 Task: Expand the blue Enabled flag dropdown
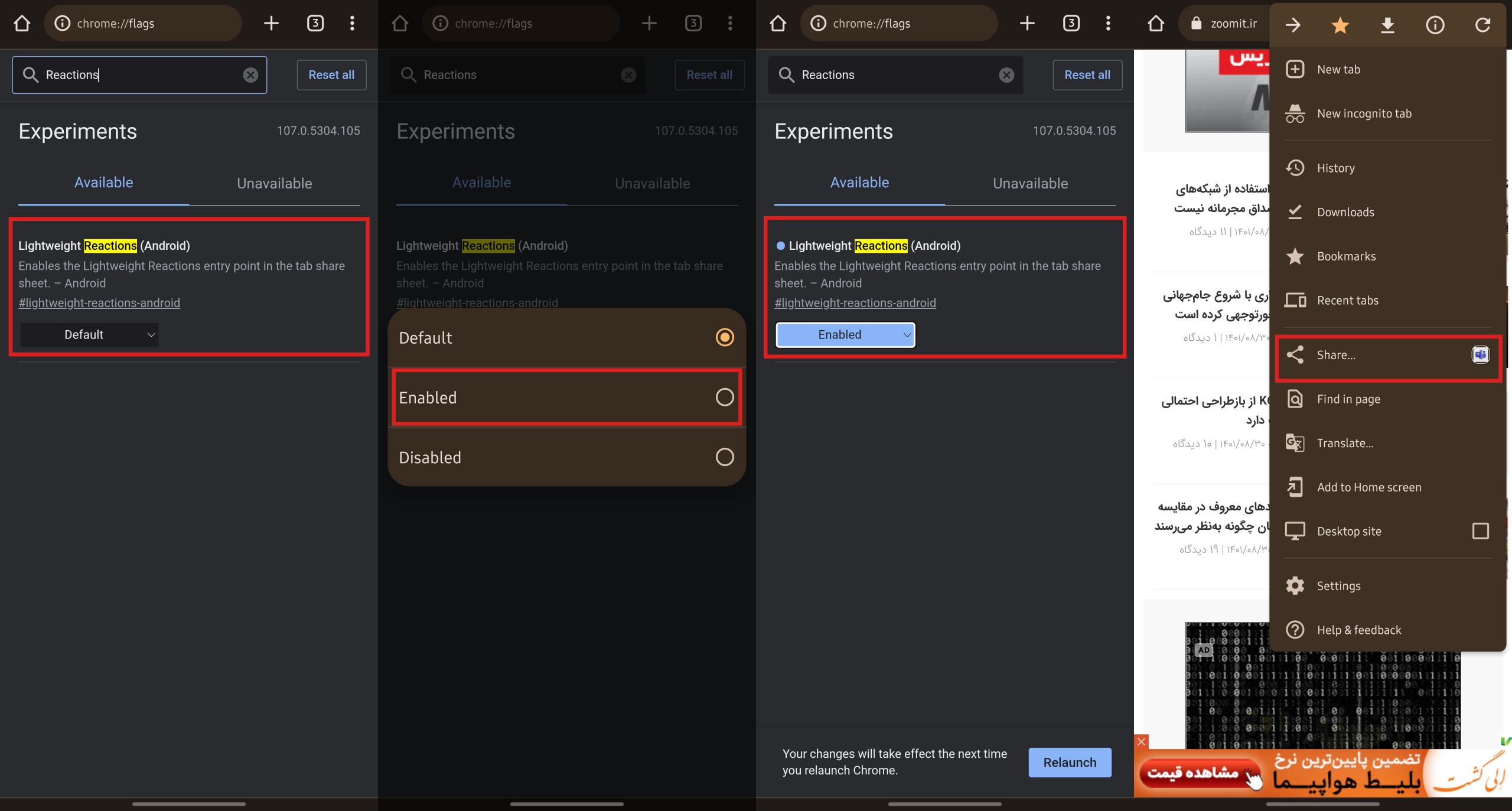click(x=845, y=335)
